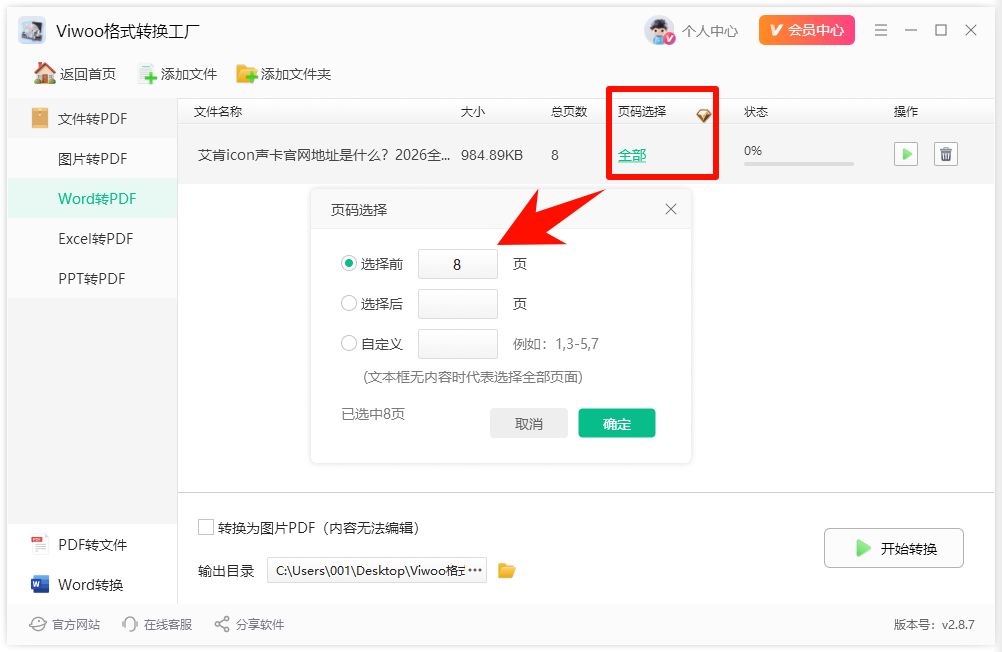Select Word转PDF in the sidebar
Screen dimensions: 1002x652
[x=92, y=198]
